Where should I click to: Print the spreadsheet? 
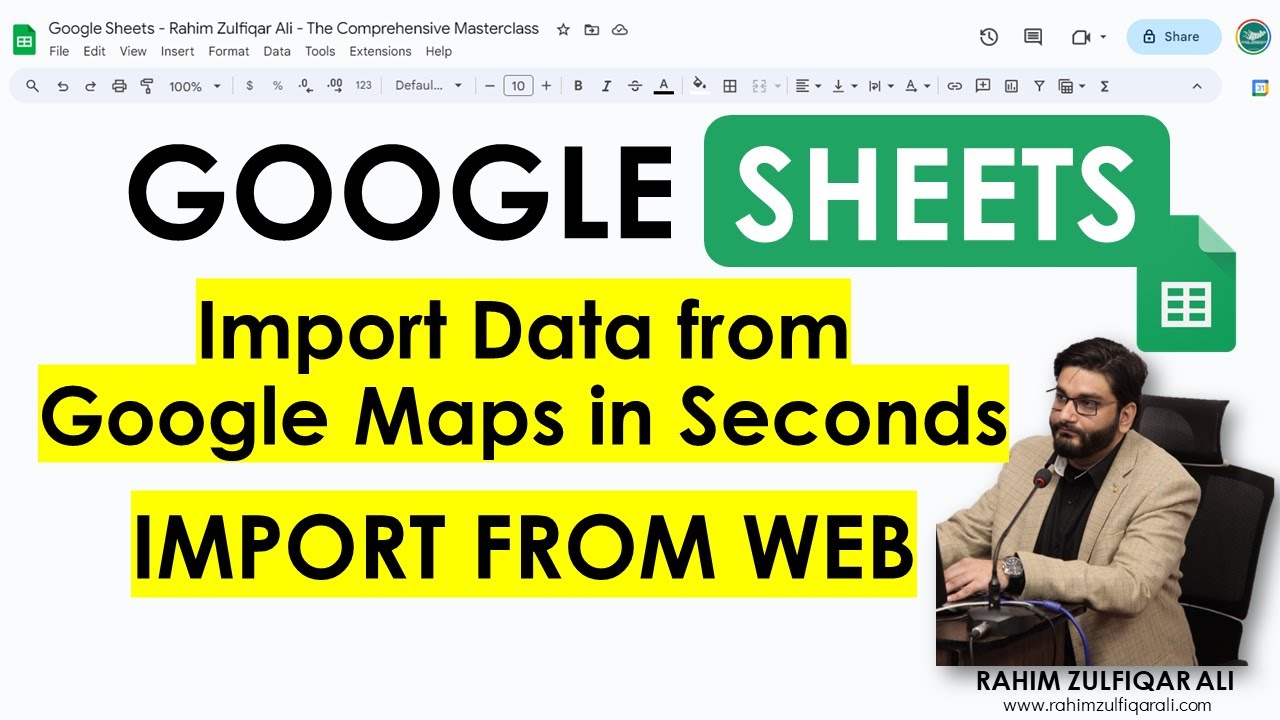click(x=119, y=86)
